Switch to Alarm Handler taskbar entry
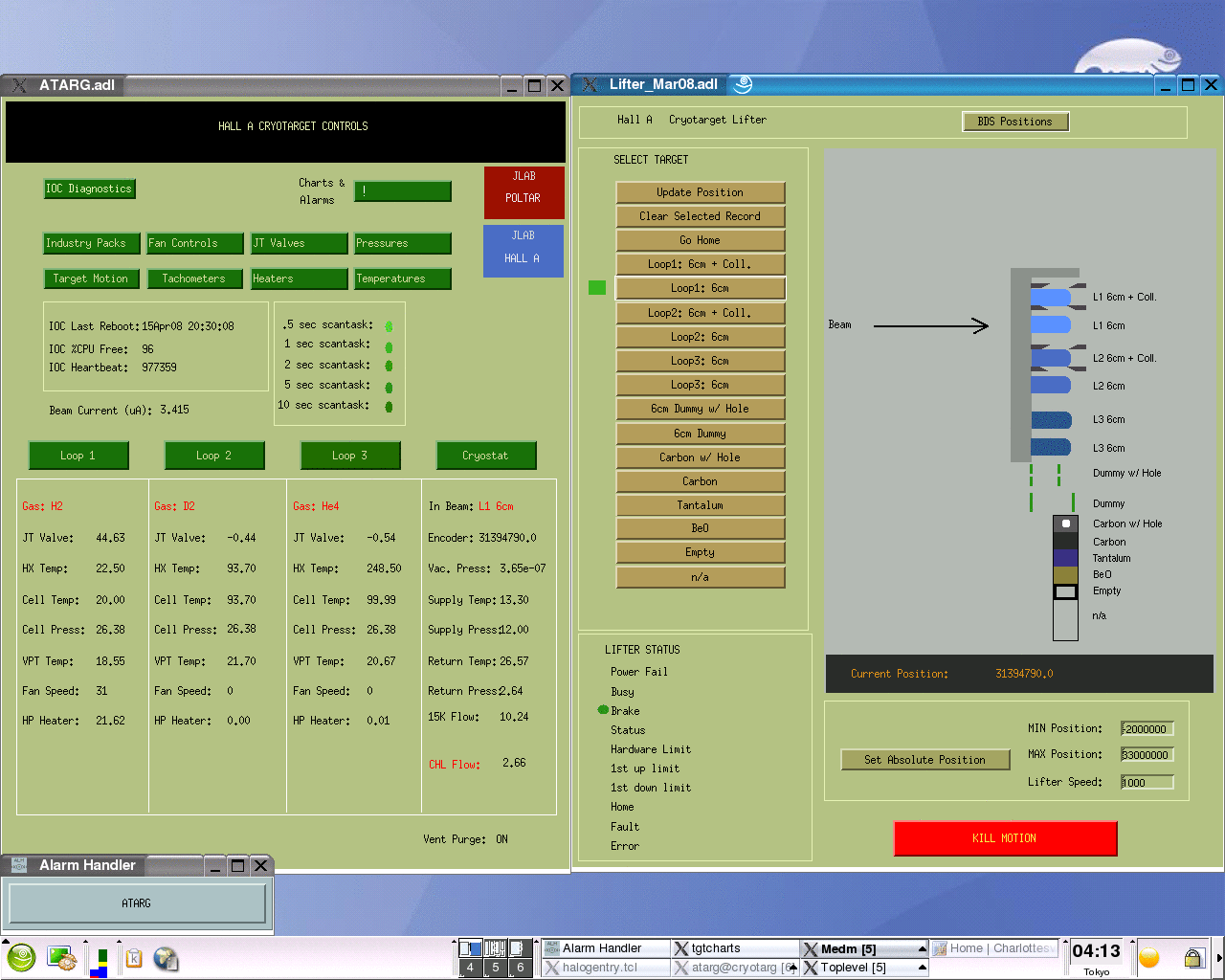The image size is (1225, 980). [606, 948]
